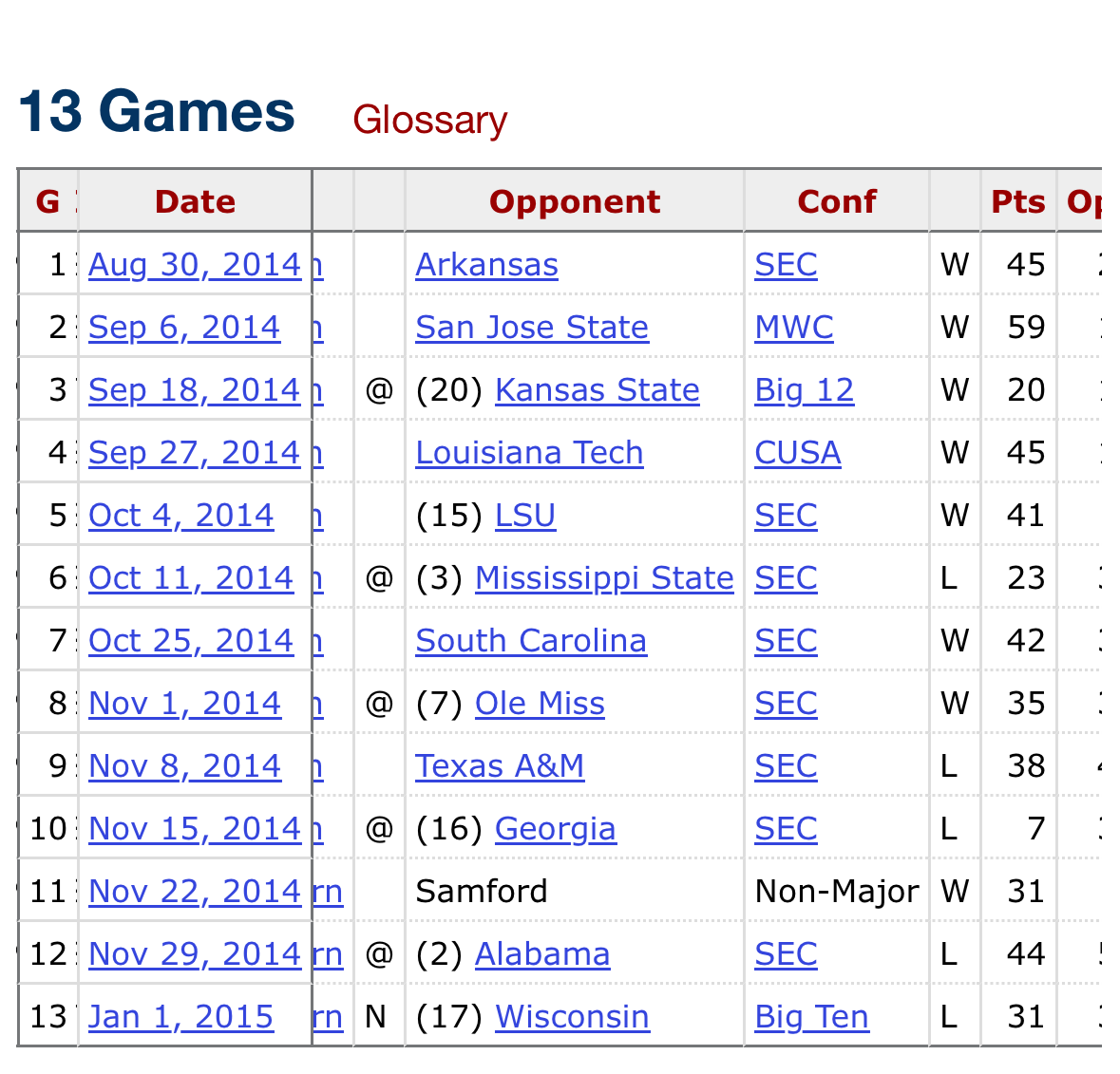Open the Glossary link
The height and width of the screenshot is (1074, 1120).
430,120
